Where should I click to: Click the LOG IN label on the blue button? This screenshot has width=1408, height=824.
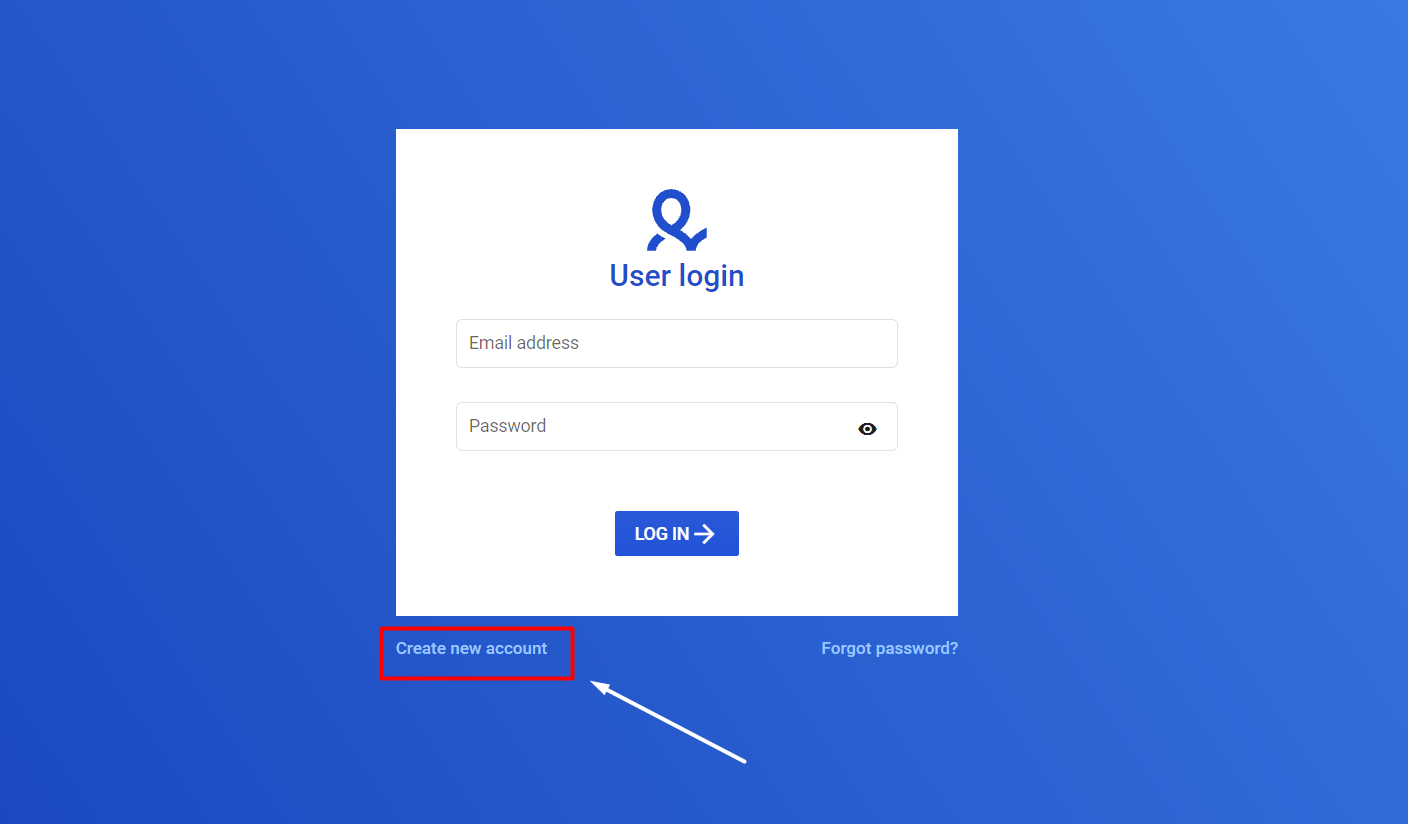point(662,534)
